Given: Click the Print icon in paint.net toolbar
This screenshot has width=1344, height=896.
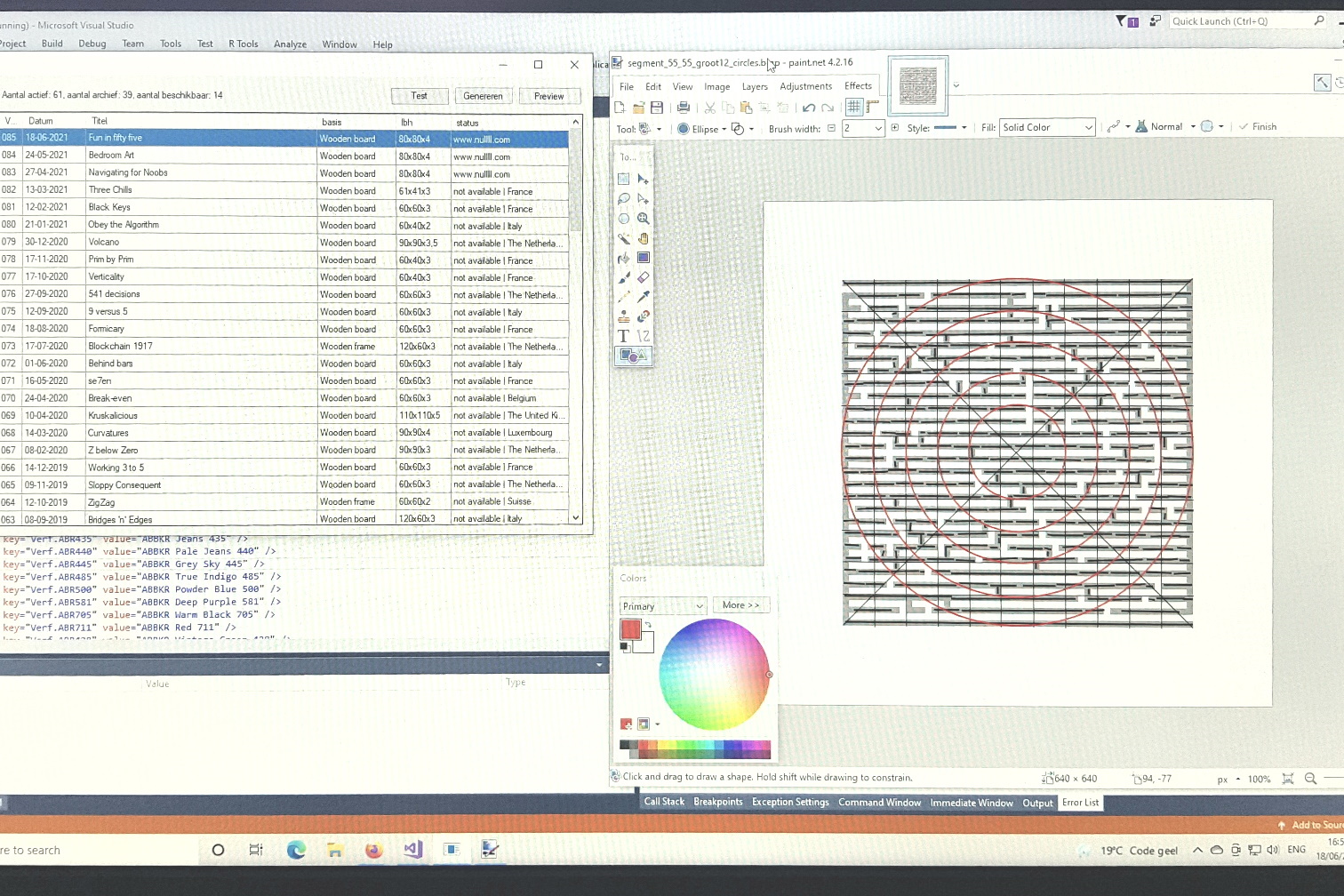Looking at the screenshot, I should point(684,108).
